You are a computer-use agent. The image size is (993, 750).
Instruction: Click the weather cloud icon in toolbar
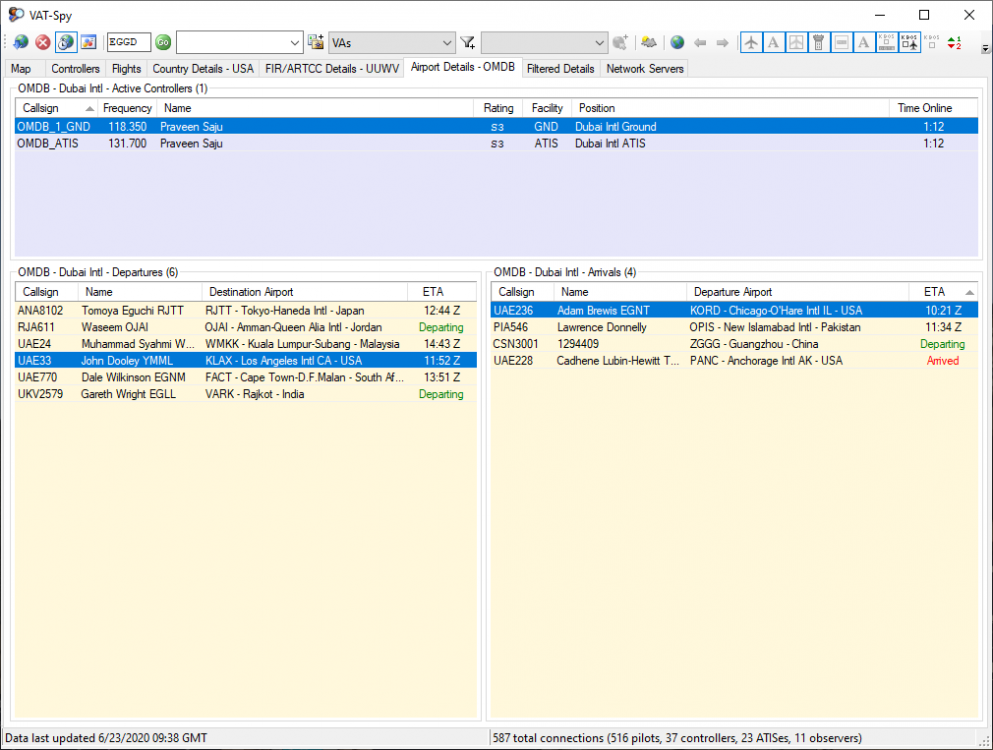click(649, 42)
